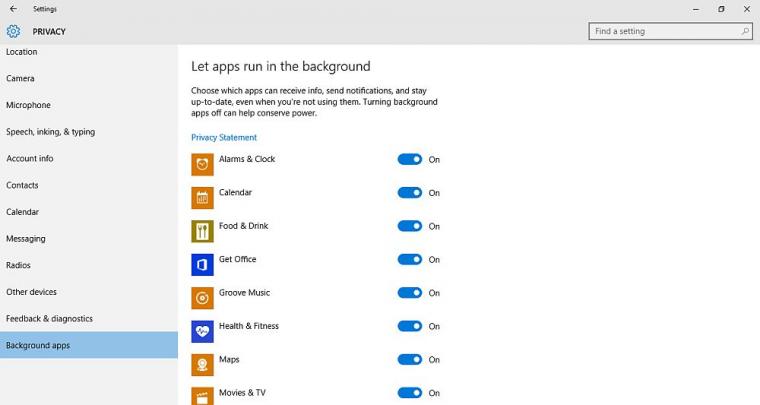Click the Health & Fitness label
The width and height of the screenshot is (760, 405).
tap(249, 326)
